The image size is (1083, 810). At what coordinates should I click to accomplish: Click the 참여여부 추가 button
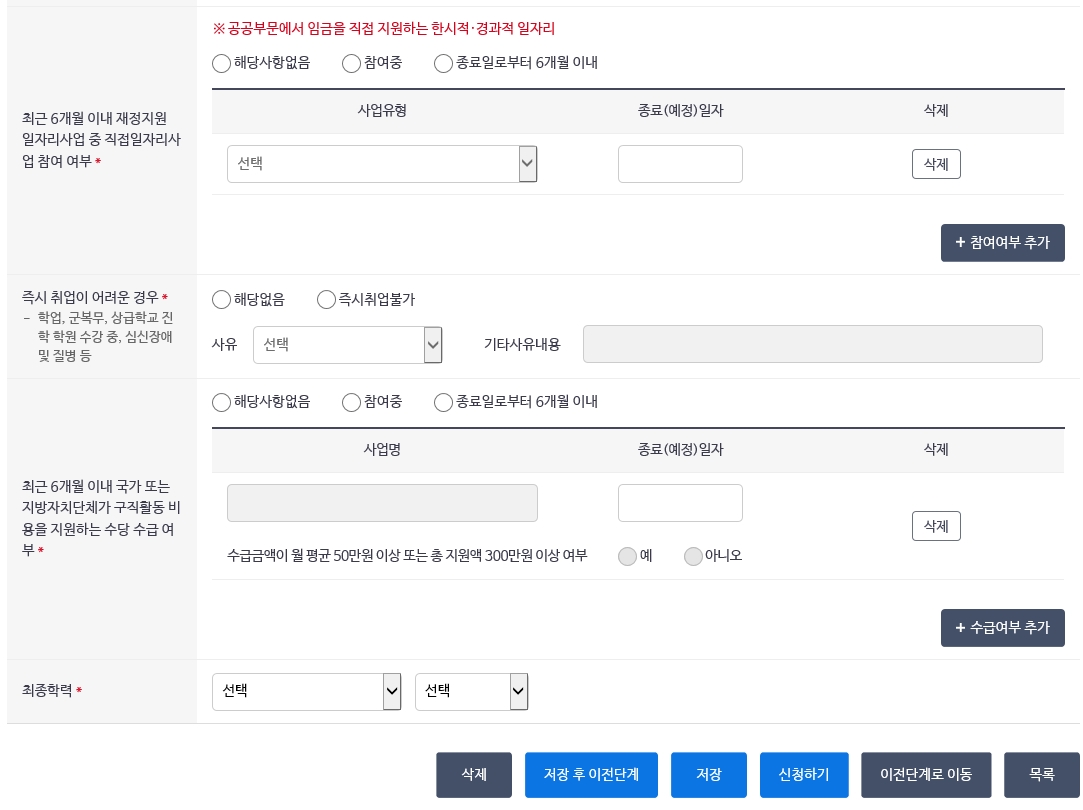pos(1002,242)
